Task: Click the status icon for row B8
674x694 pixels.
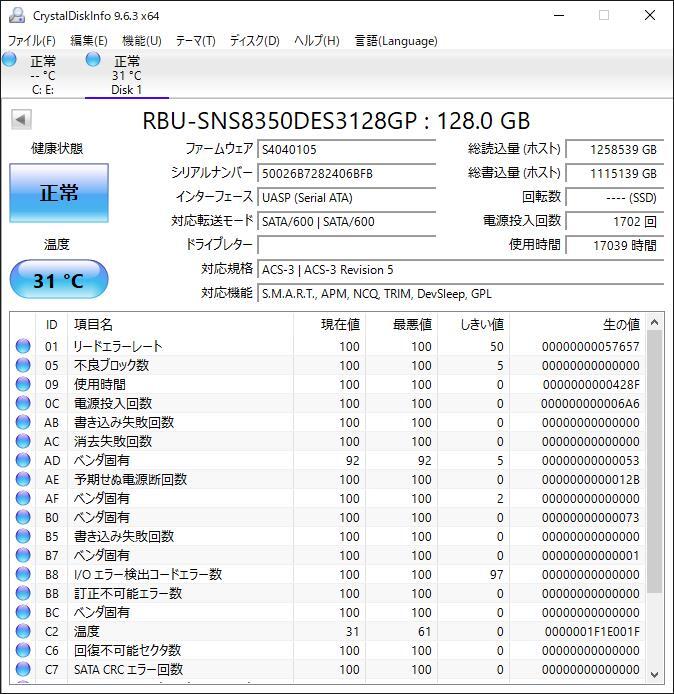Action: point(23,574)
